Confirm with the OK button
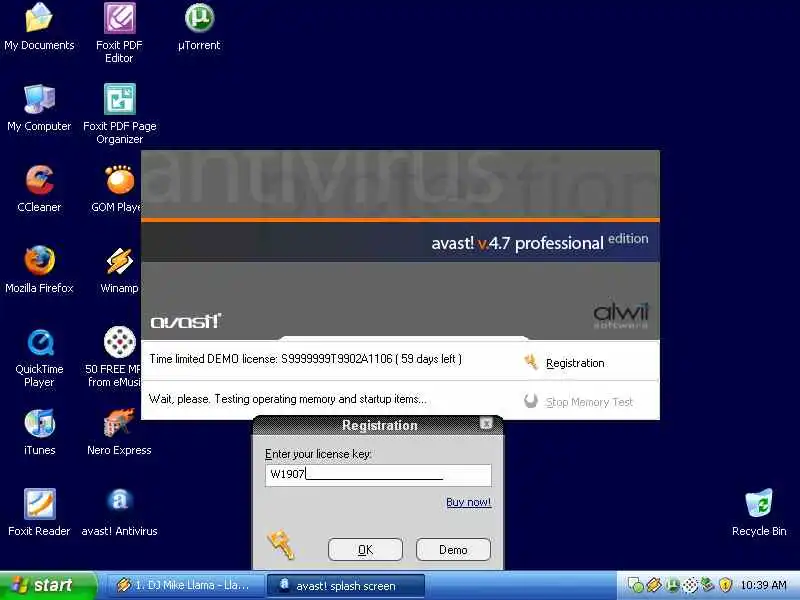The height and width of the screenshot is (600, 800). (365, 549)
